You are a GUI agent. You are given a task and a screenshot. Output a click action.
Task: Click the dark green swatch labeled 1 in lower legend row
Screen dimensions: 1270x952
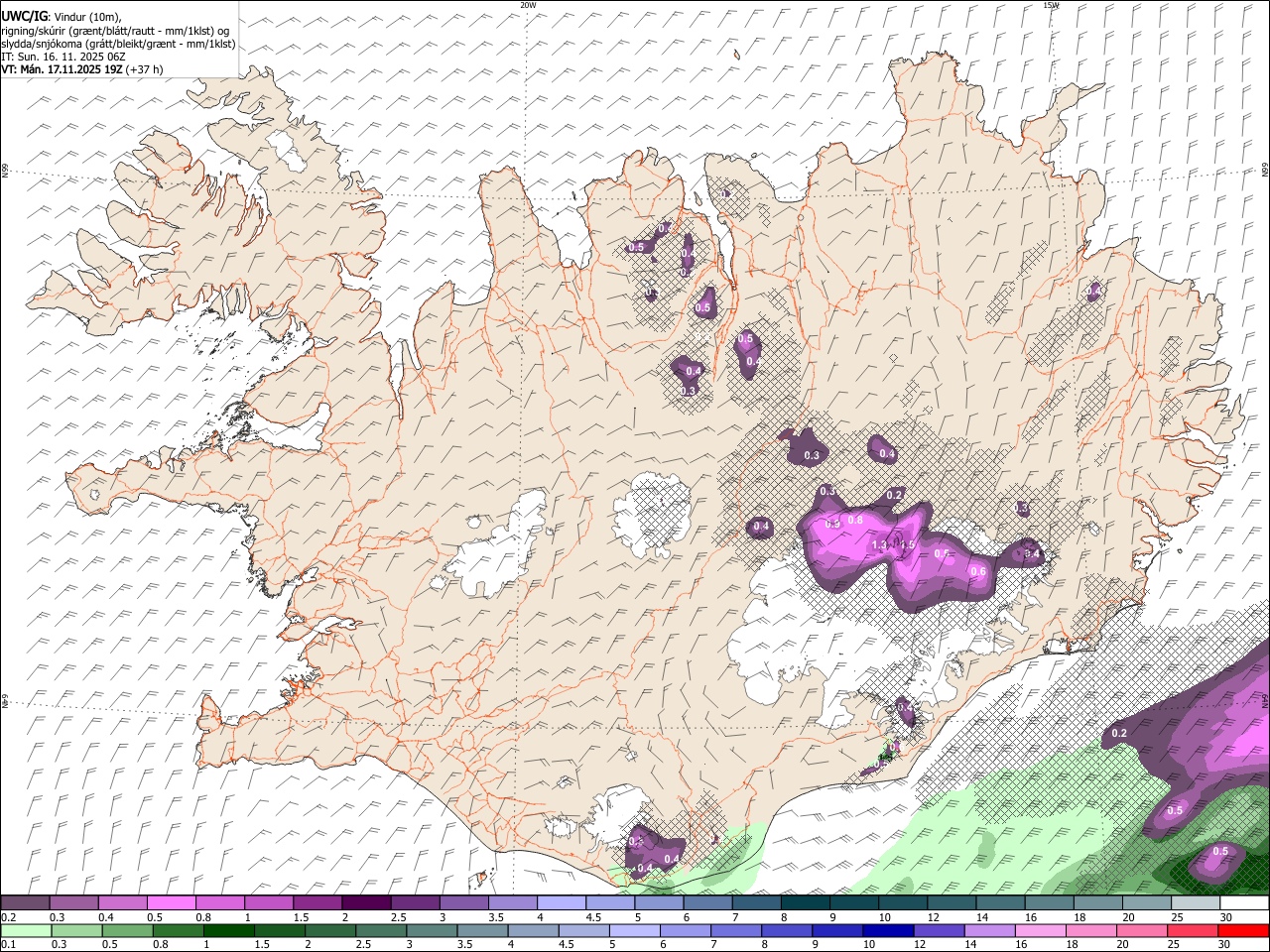228,930
